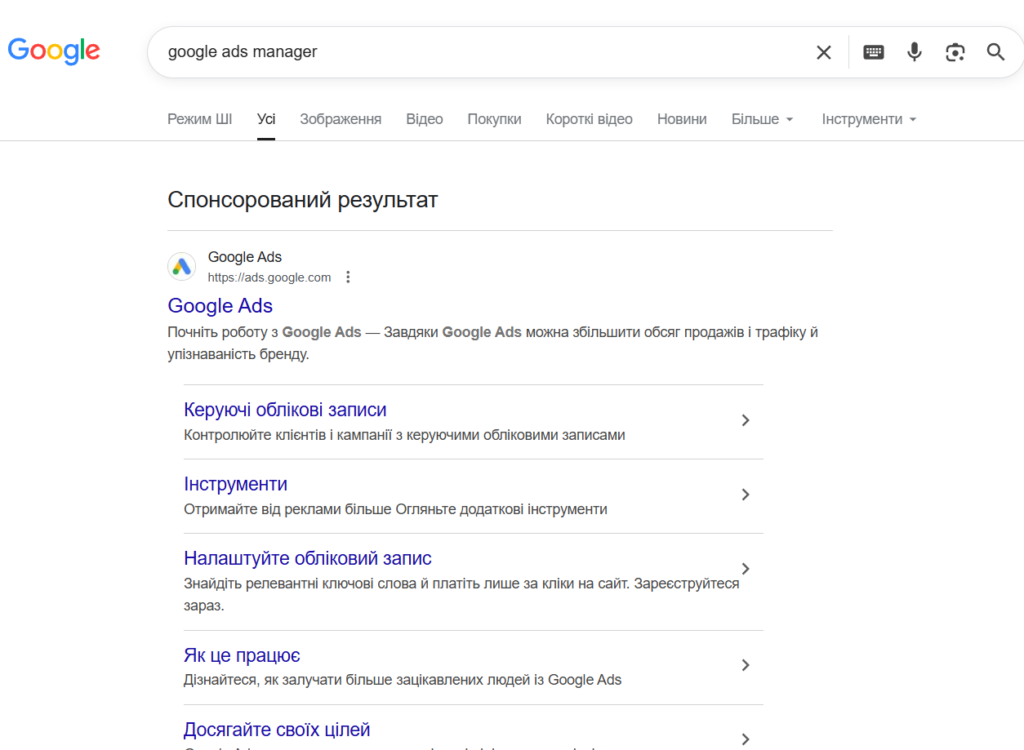Screen dimensions: 1024x750
Task: Click chevron in Досягайте своїх цілей row
Action: click(x=745, y=740)
